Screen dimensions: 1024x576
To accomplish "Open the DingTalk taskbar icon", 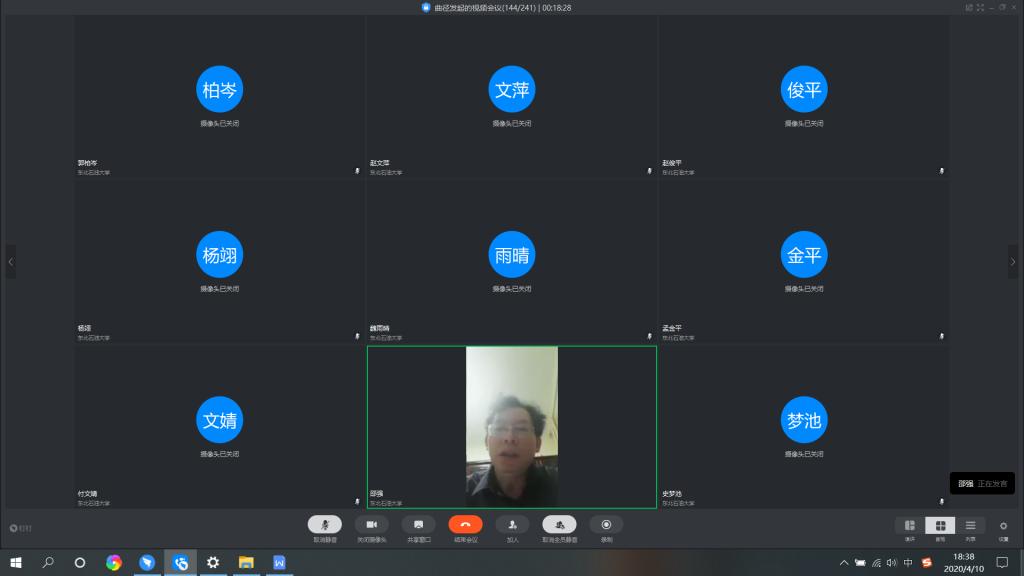I will coord(147,563).
